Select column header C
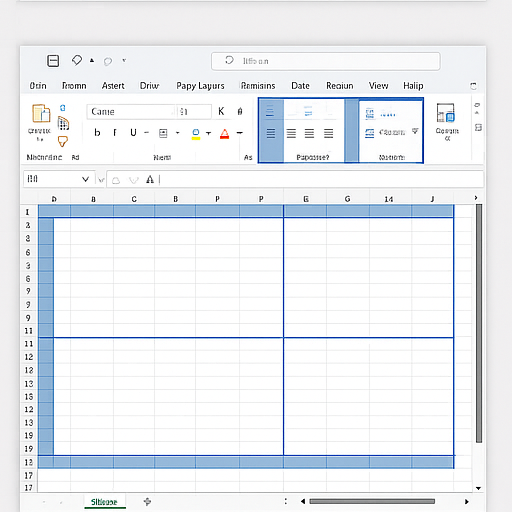The height and width of the screenshot is (512, 512). (134, 199)
